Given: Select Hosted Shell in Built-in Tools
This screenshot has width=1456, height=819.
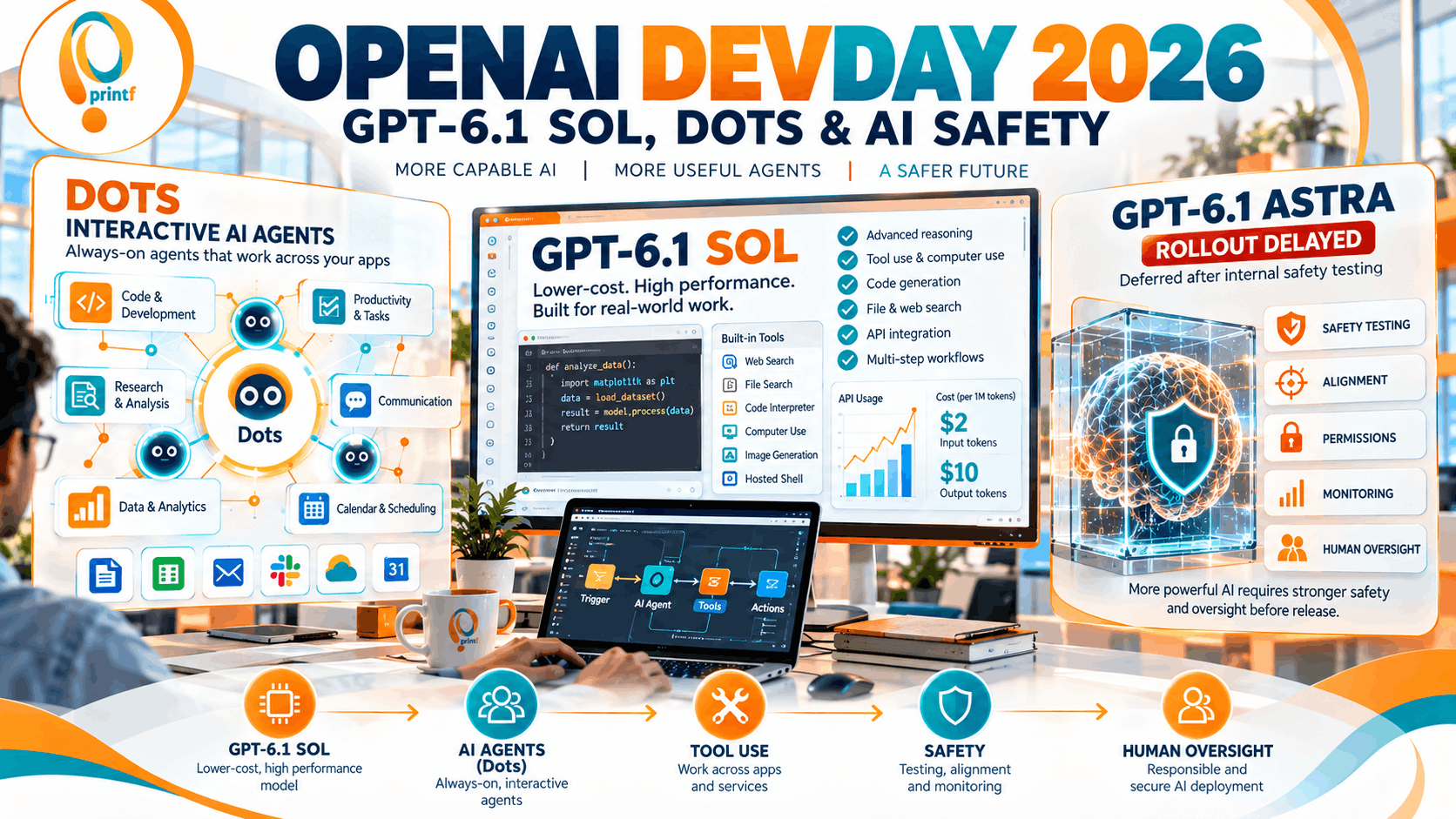Looking at the screenshot, I should (763, 479).
